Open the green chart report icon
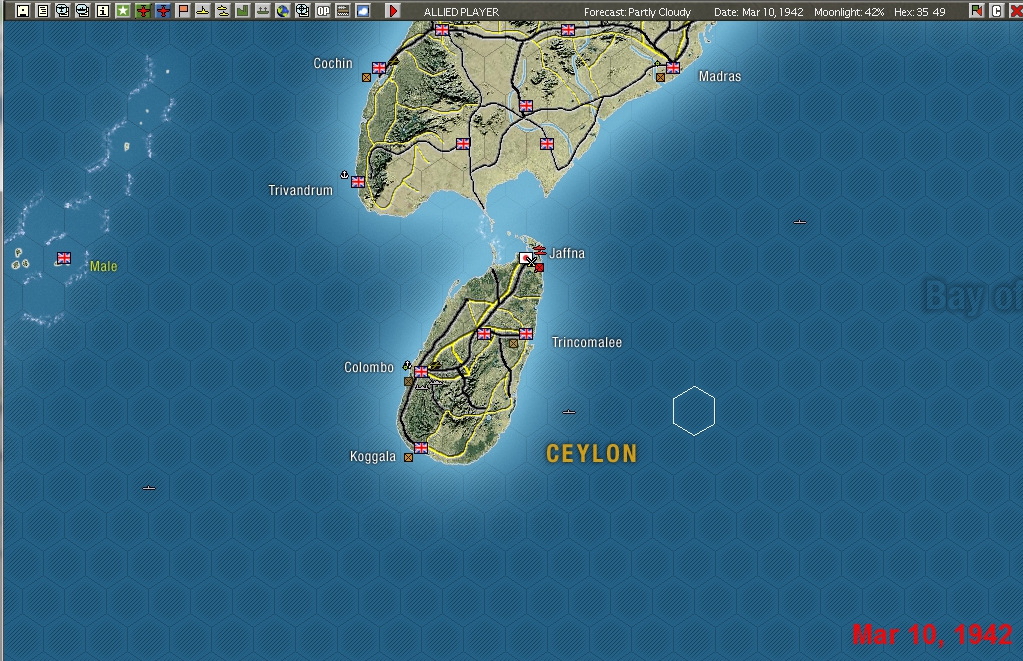This screenshot has width=1023, height=661. tap(242, 9)
